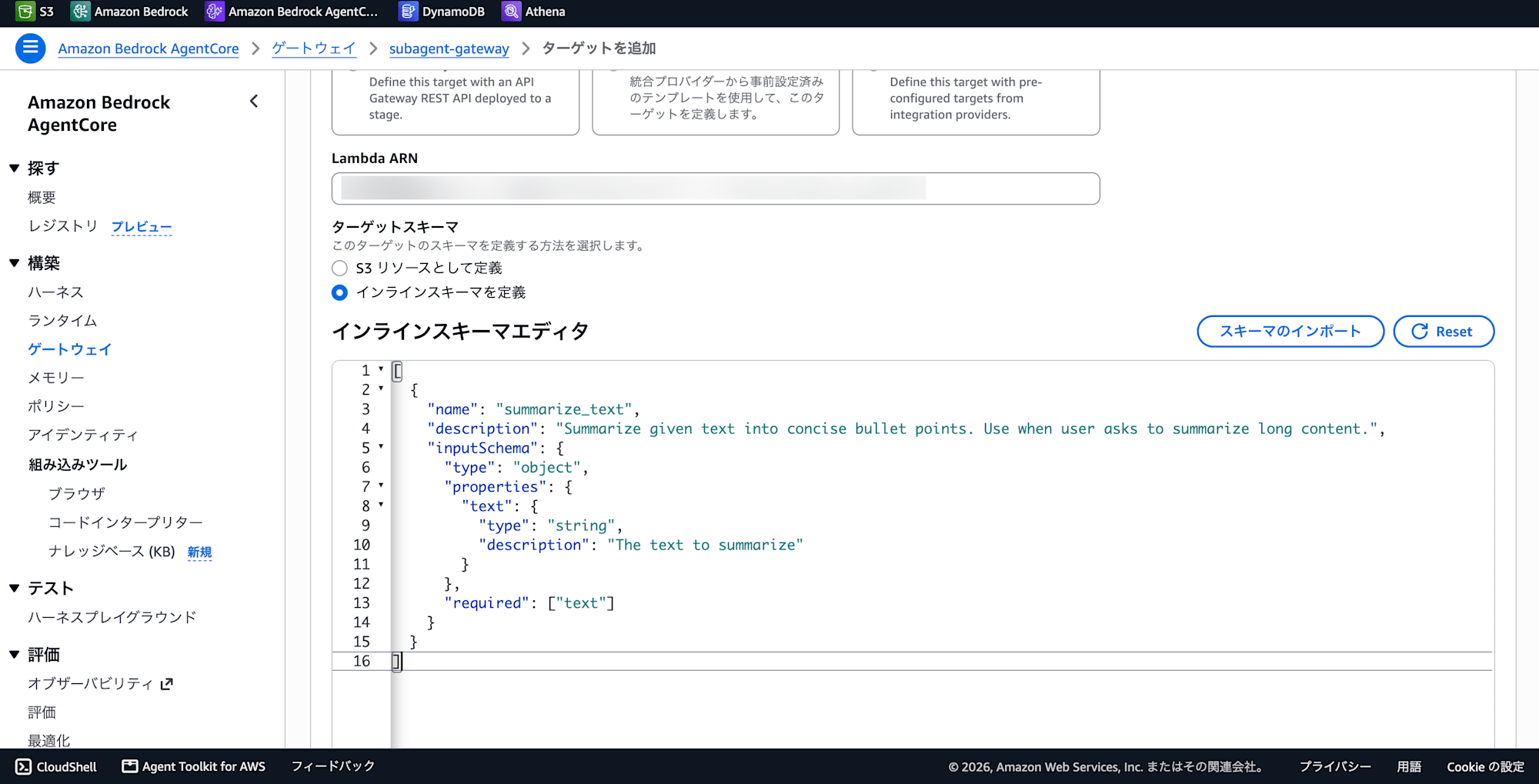Screen dimensions: 1539x784
Task: Open ナレッジベース (KB) in the sidebar
Action: pyautogui.click(x=112, y=552)
